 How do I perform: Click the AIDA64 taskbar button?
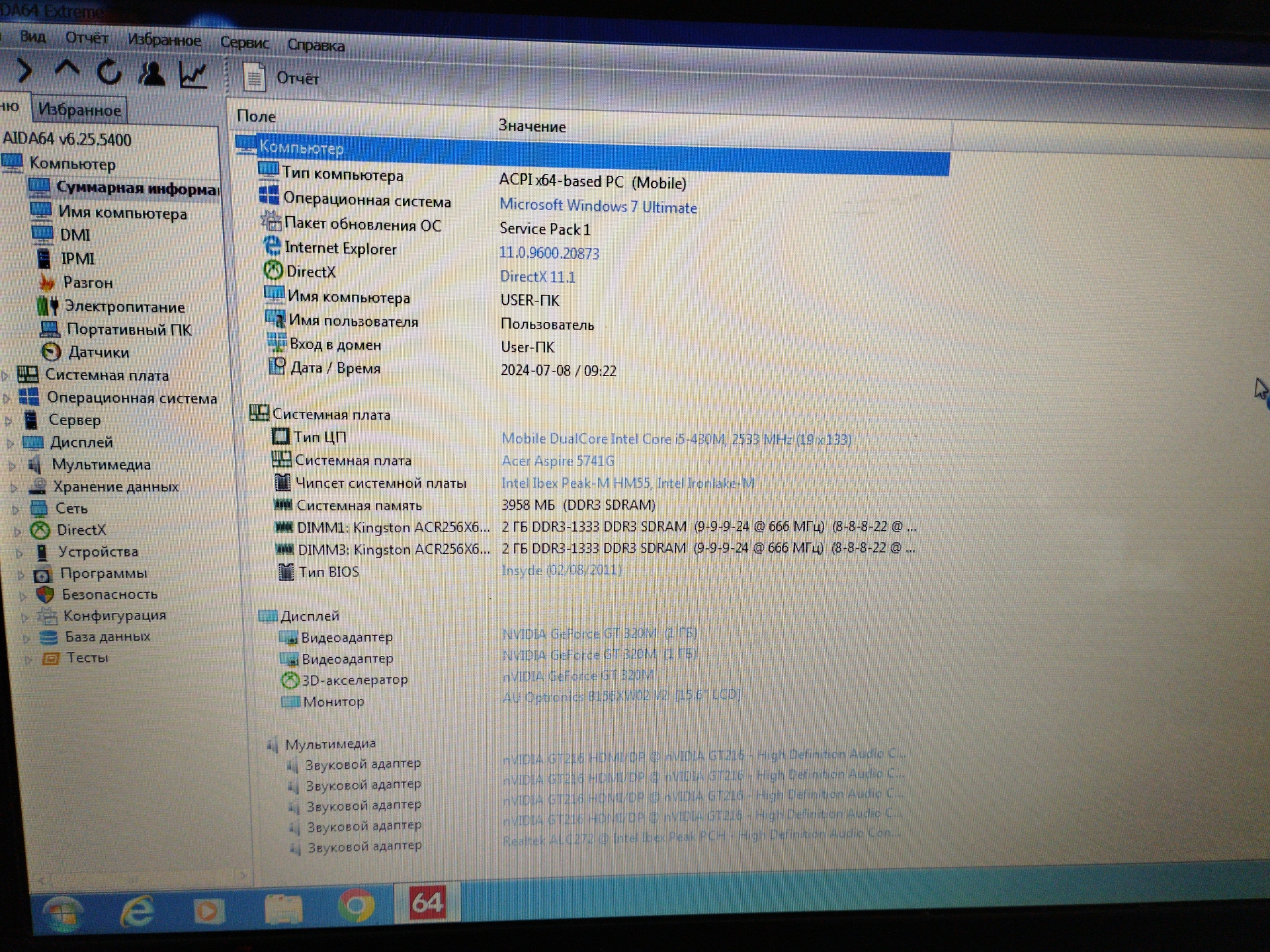[x=427, y=902]
